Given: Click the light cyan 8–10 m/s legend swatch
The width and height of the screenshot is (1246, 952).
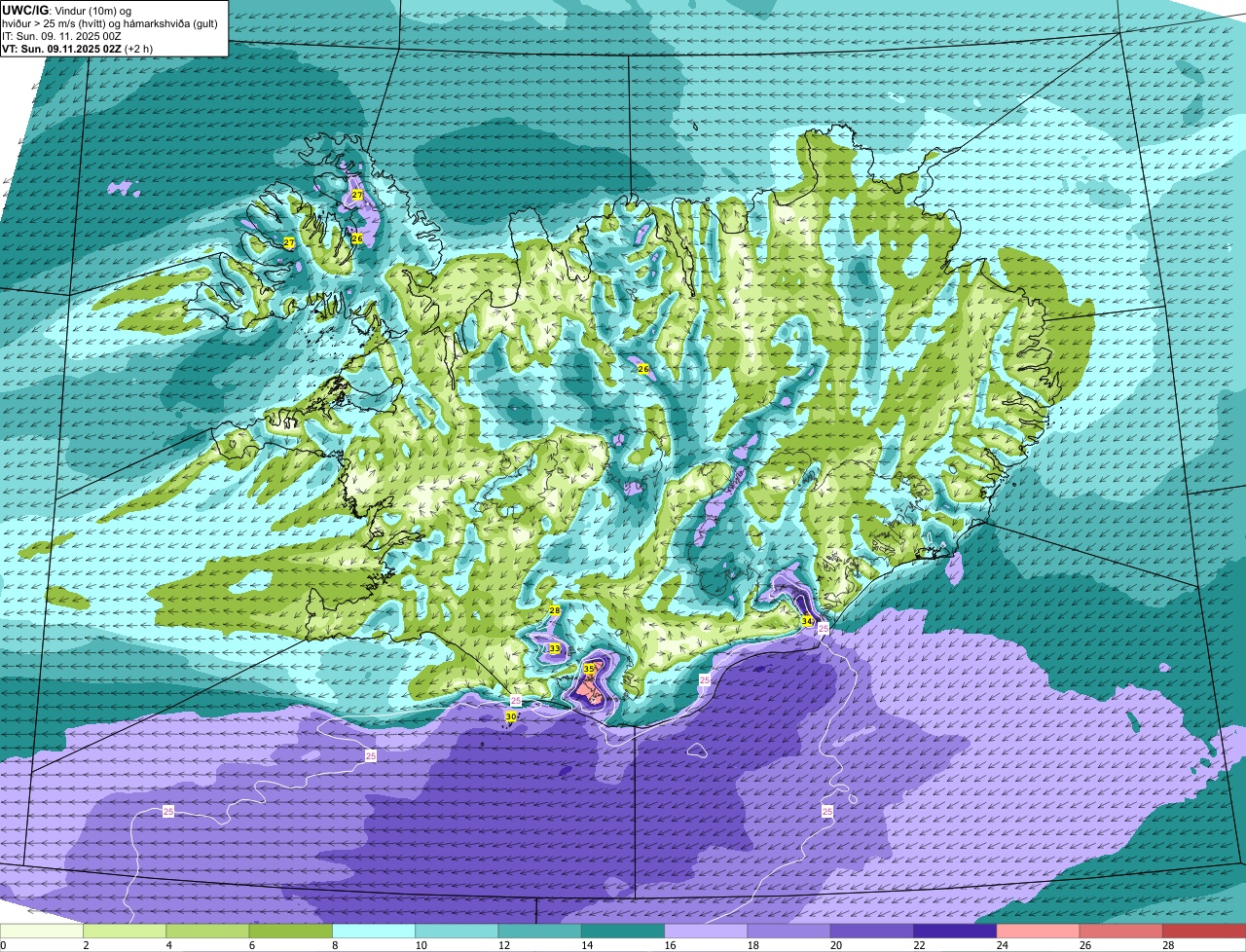Looking at the screenshot, I should [374, 932].
